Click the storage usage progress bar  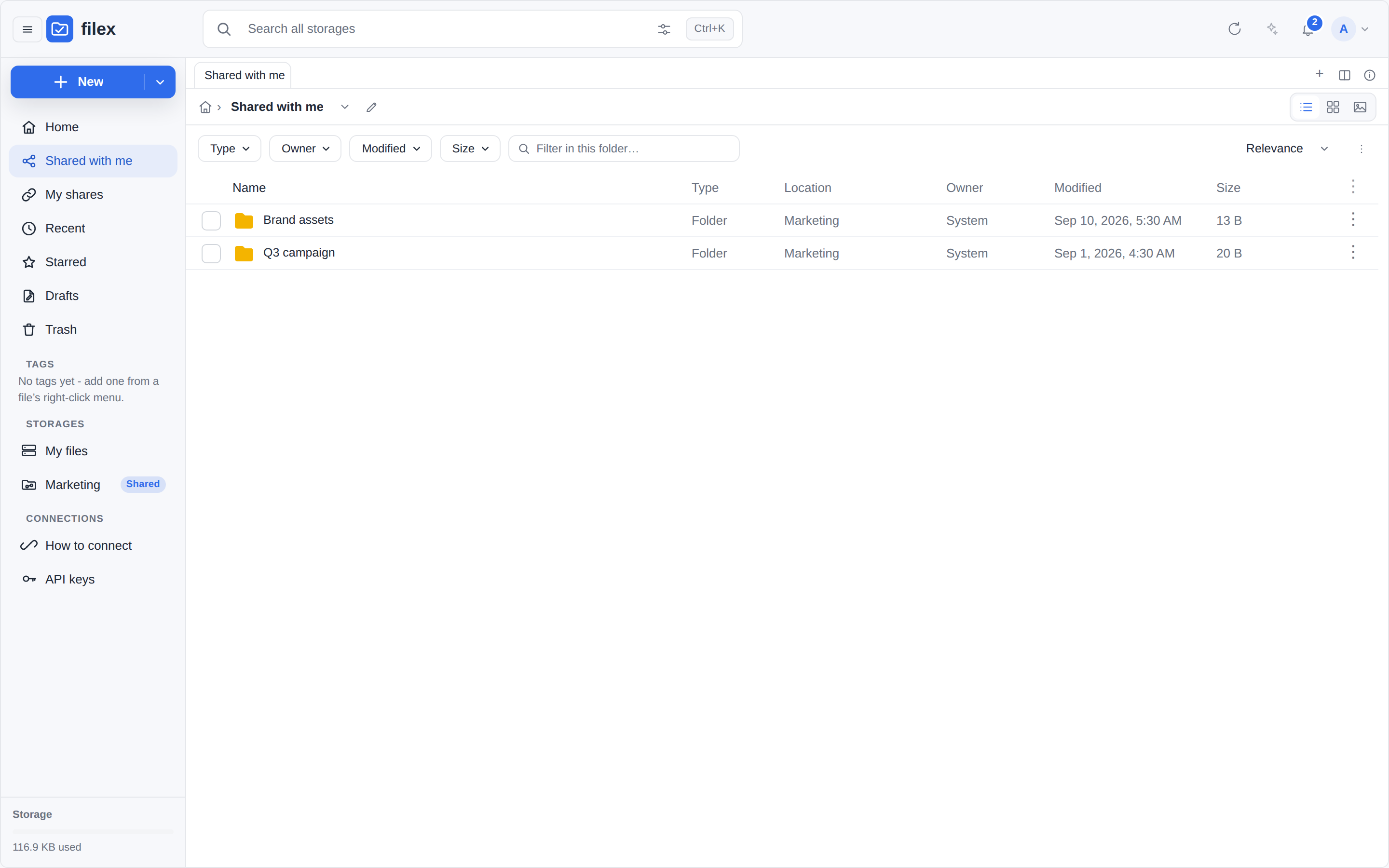click(93, 831)
